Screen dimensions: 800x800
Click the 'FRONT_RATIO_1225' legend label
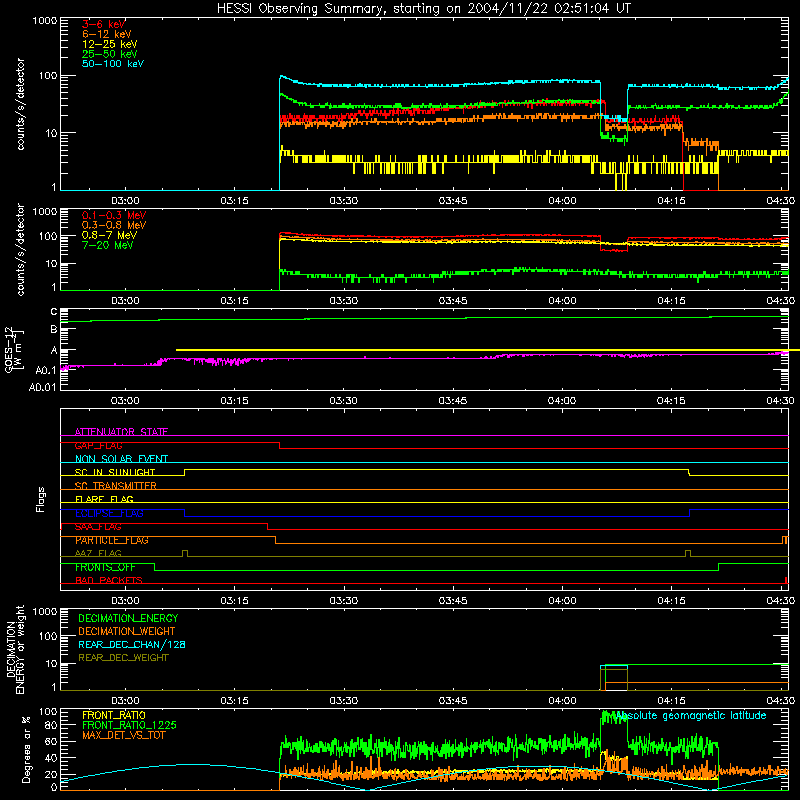click(x=129, y=725)
